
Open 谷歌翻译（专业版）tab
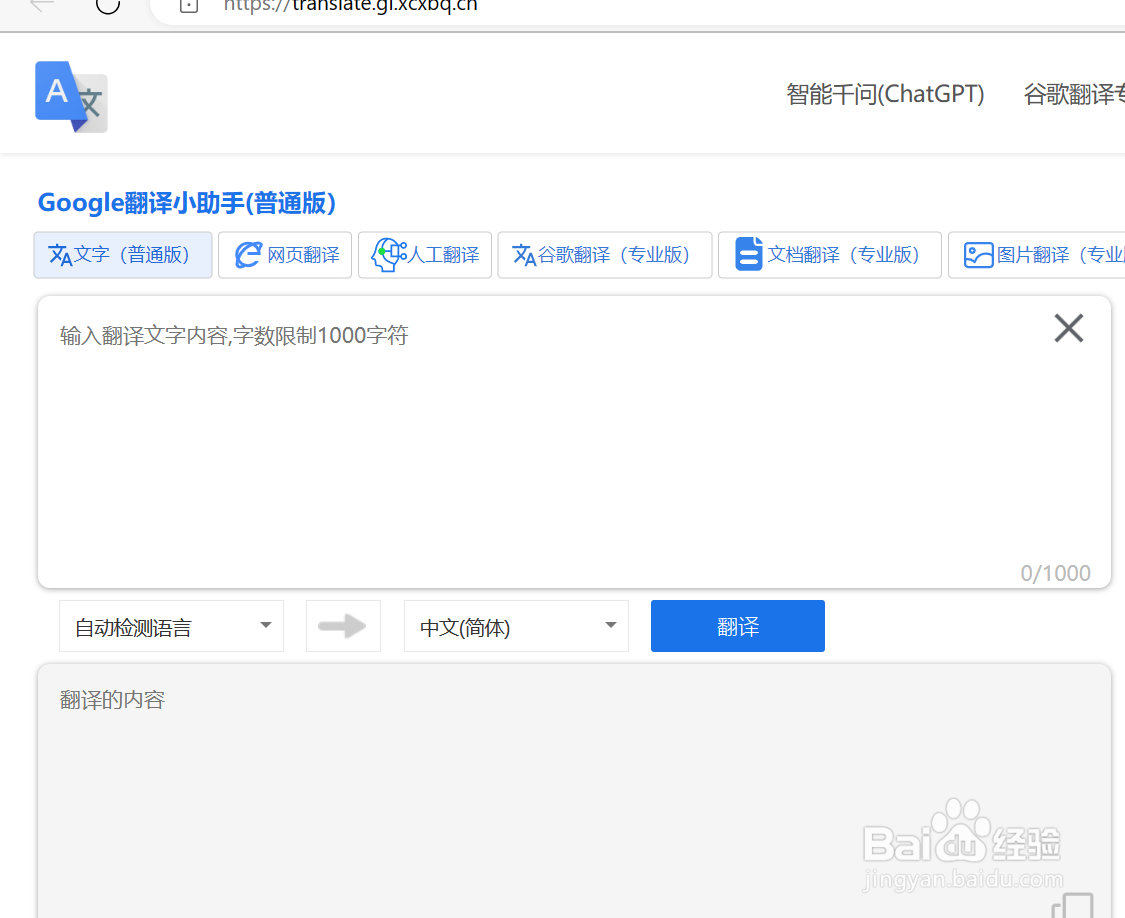pyautogui.click(x=605, y=255)
